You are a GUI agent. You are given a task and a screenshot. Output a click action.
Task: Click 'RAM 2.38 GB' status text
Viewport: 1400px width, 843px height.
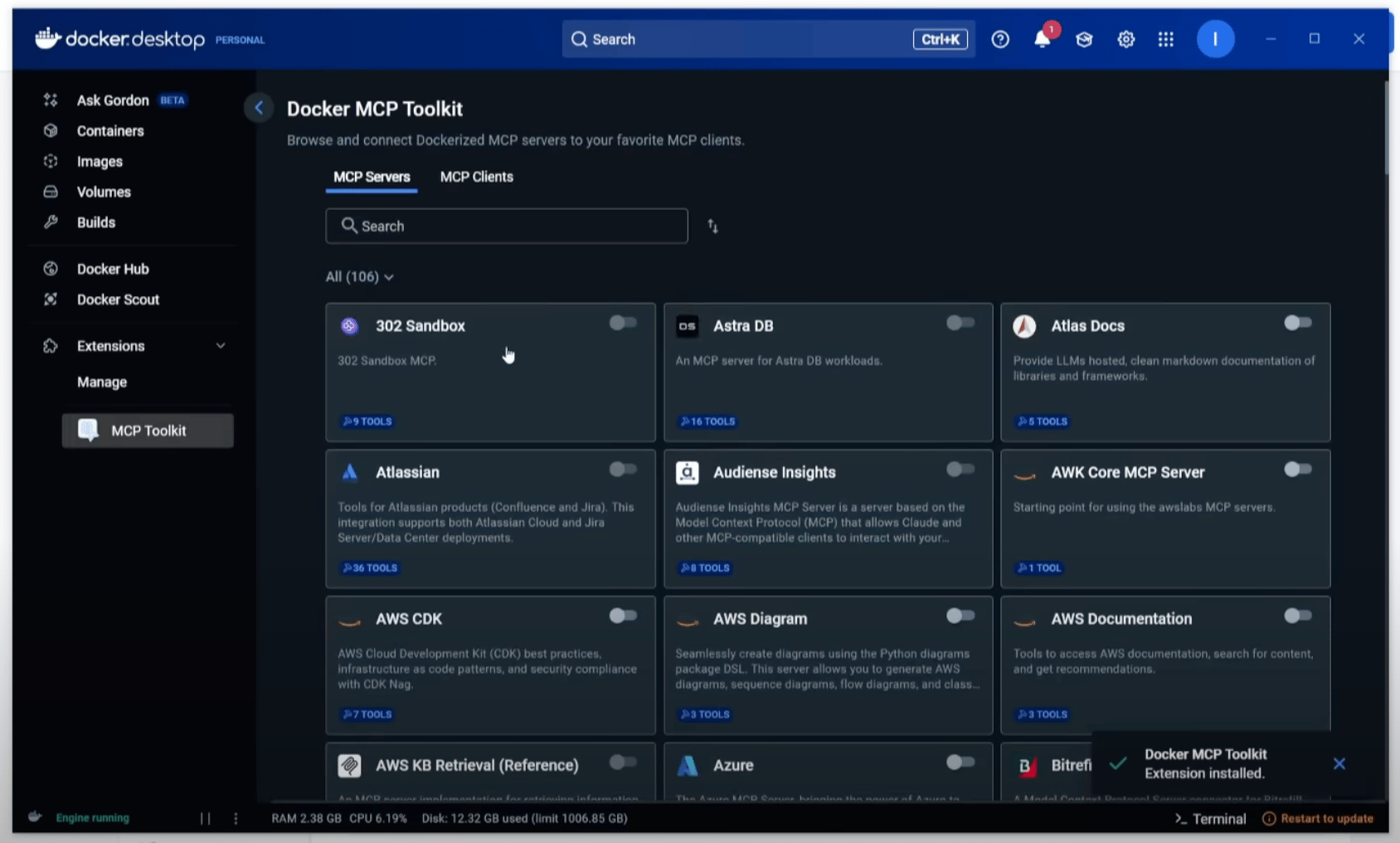306,818
